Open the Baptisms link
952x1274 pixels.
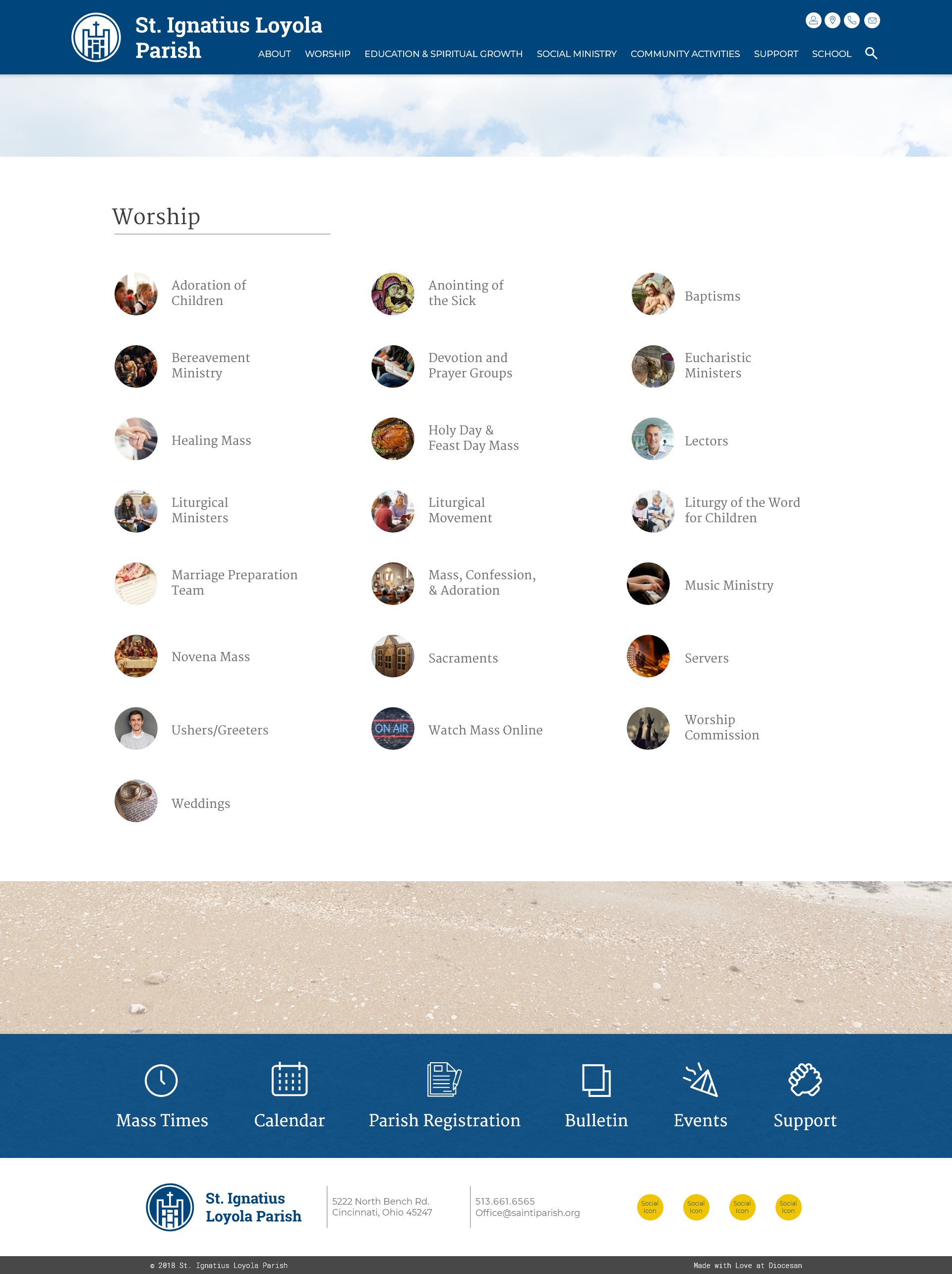[x=712, y=296]
